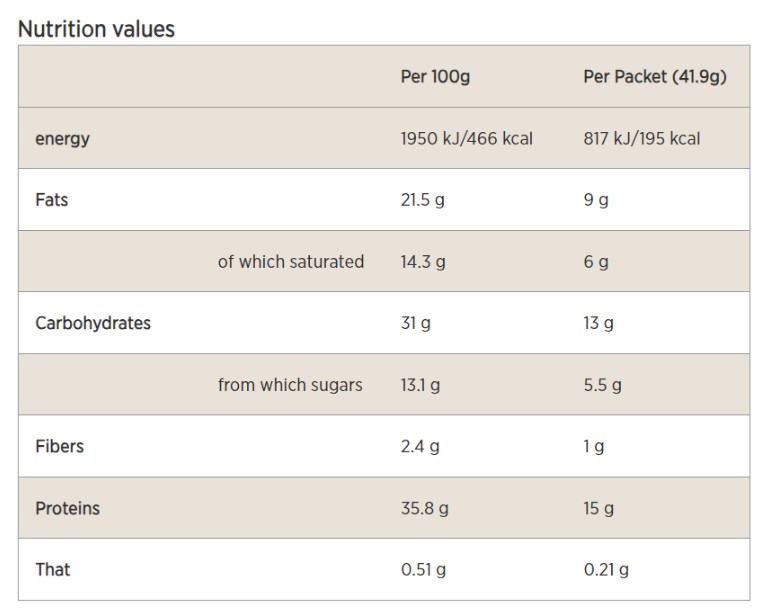The image size is (767, 609).
Task: Select the 35.8 g proteins value
Action: click(x=424, y=508)
